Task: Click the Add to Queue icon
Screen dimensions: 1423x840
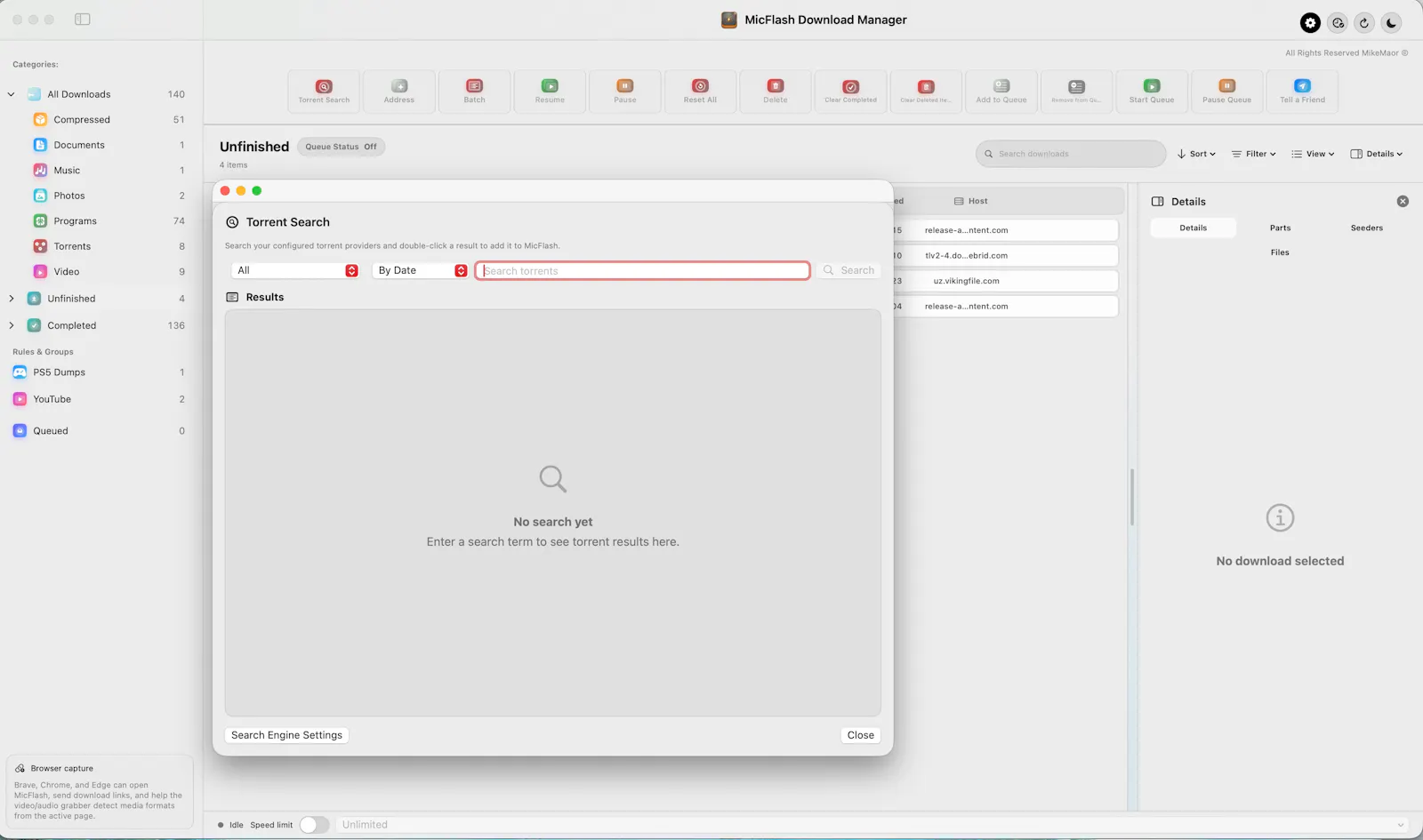Action: 1001,92
